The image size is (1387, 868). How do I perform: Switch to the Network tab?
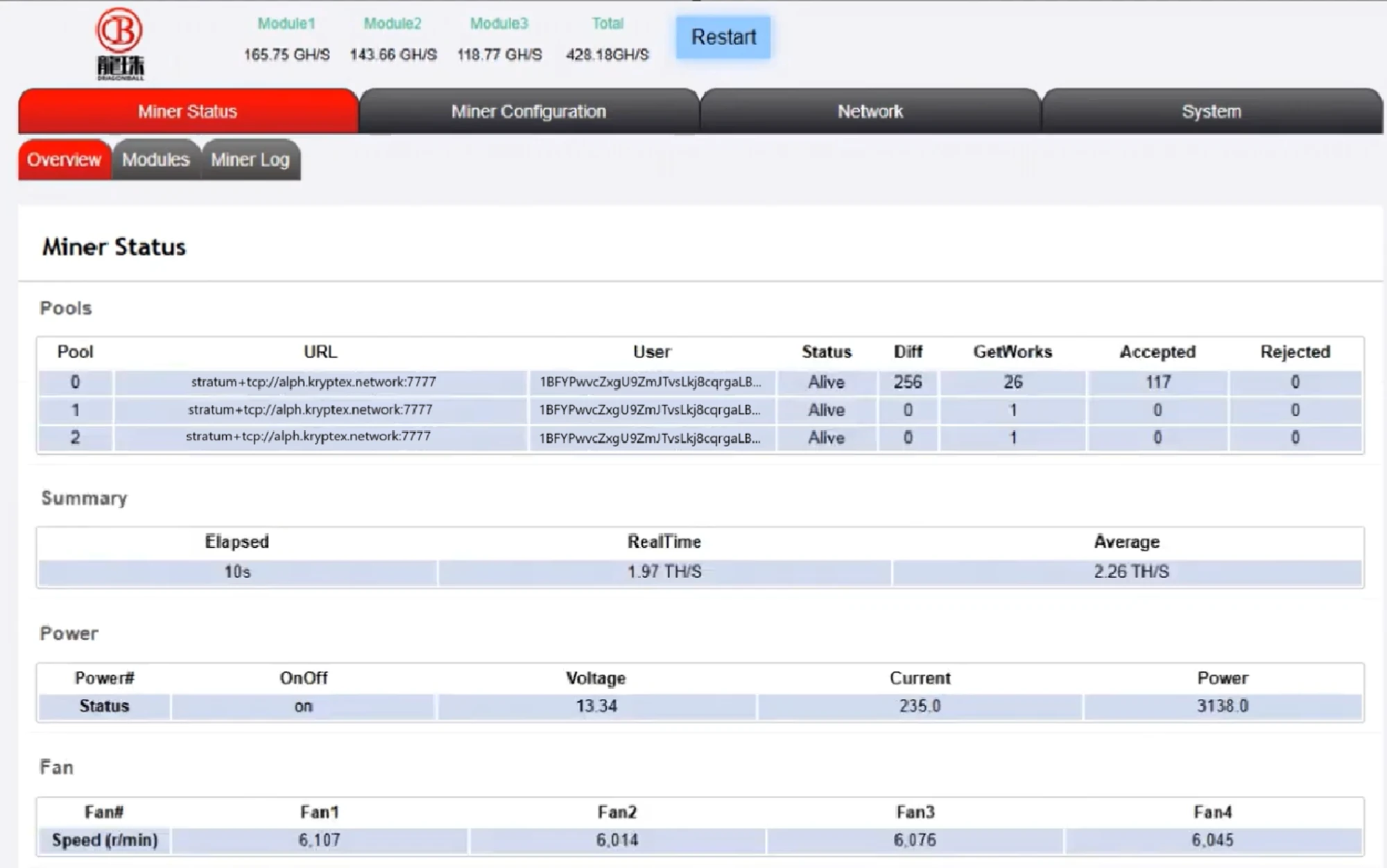[x=870, y=112]
